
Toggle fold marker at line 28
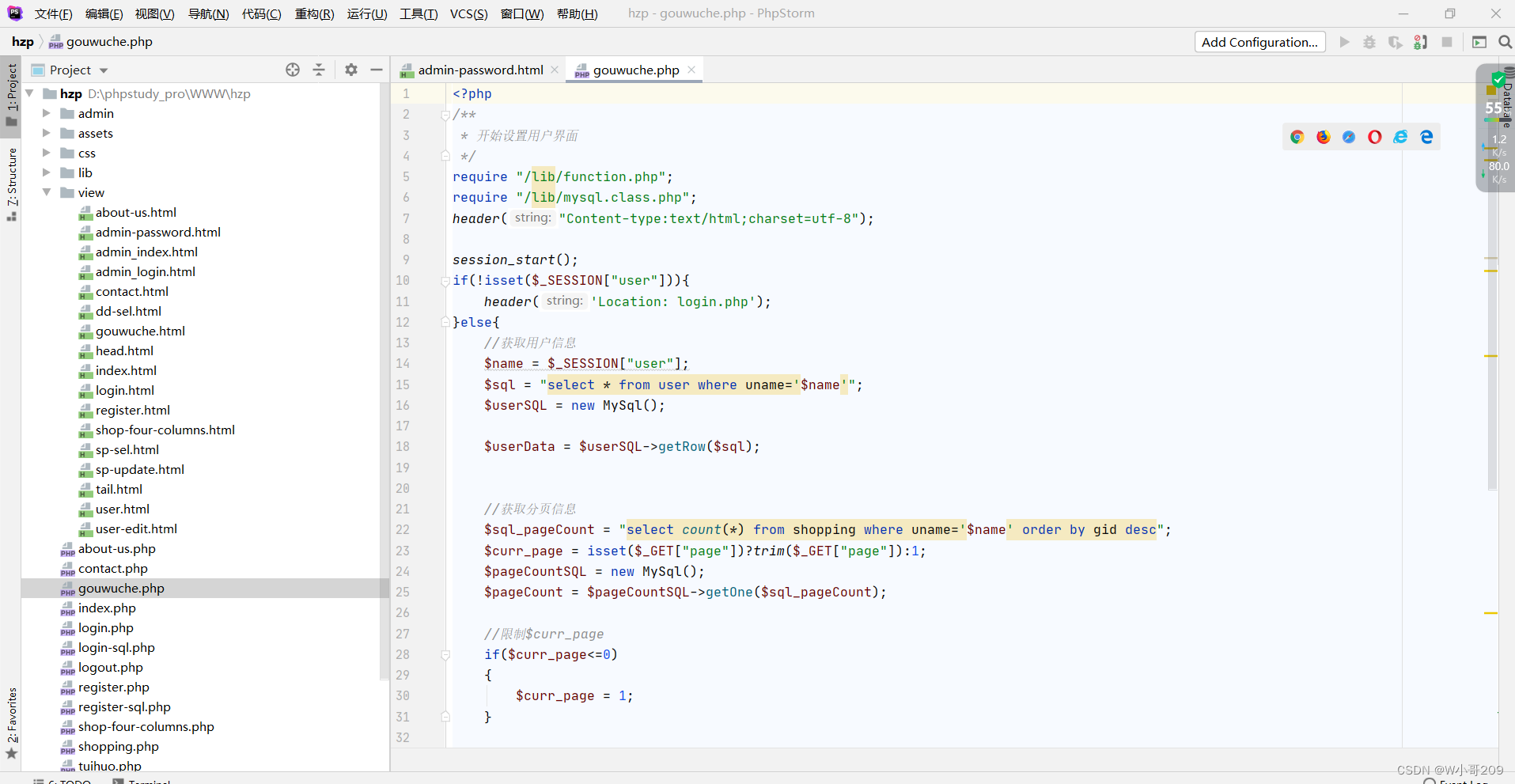click(x=445, y=655)
